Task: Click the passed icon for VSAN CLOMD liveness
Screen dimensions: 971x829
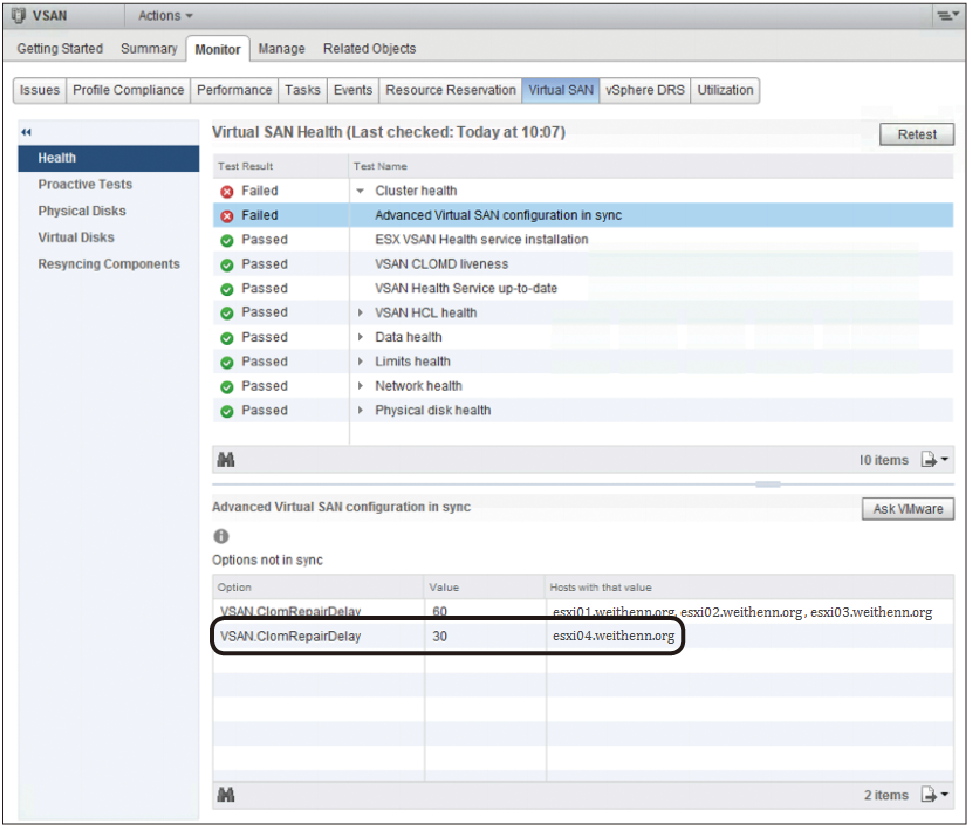Action: (x=227, y=265)
